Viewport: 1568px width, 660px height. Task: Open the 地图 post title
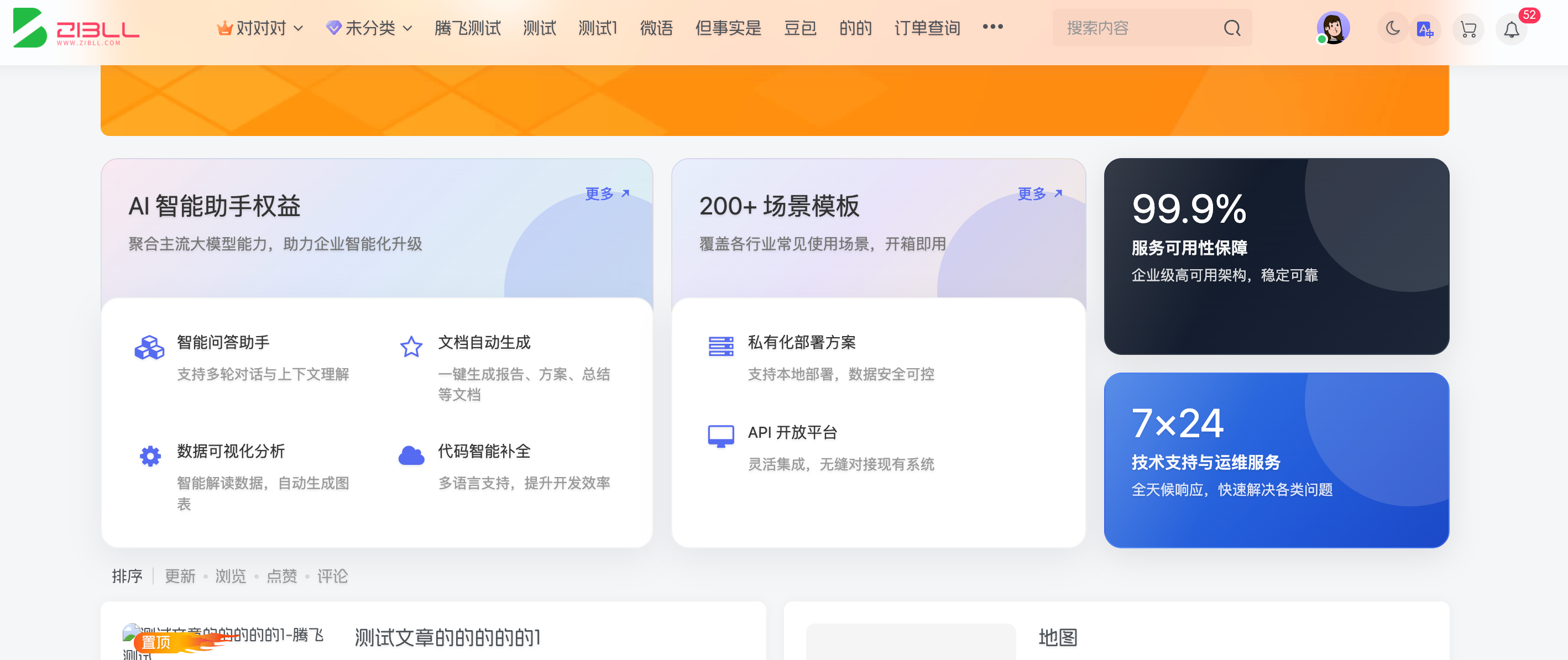(1058, 637)
